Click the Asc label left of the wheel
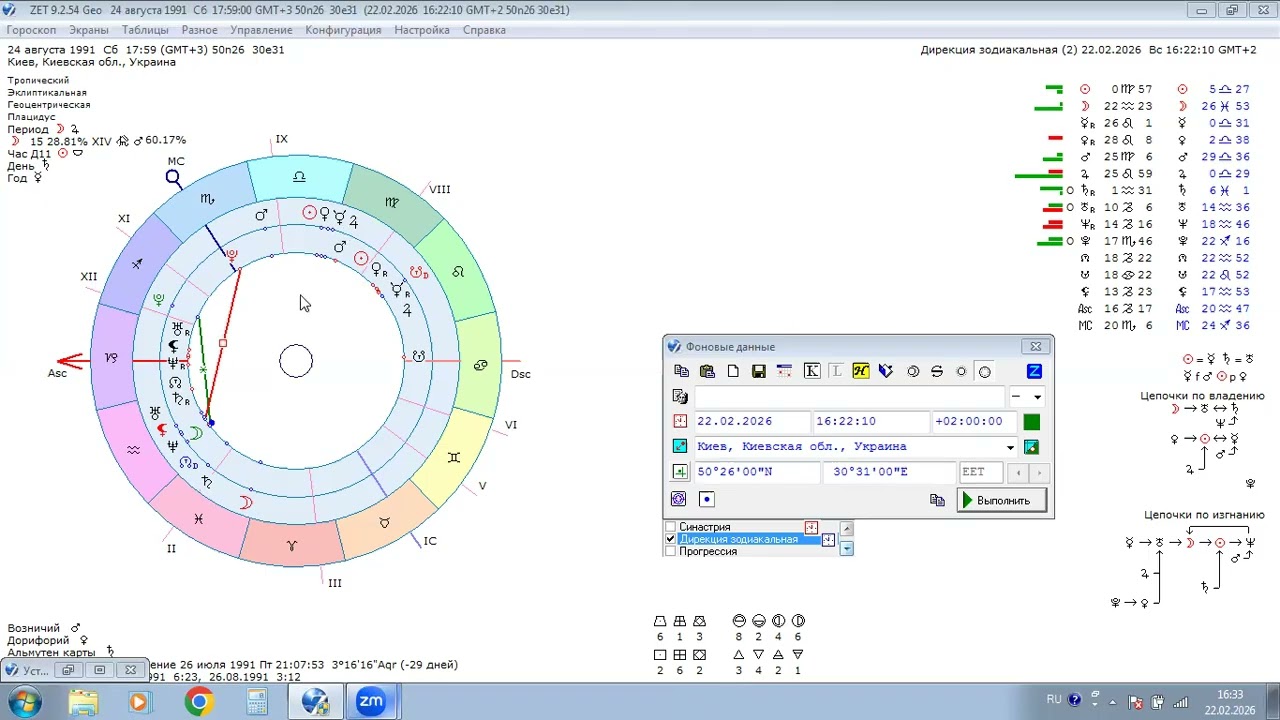The width and height of the screenshot is (1280, 720). point(57,373)
